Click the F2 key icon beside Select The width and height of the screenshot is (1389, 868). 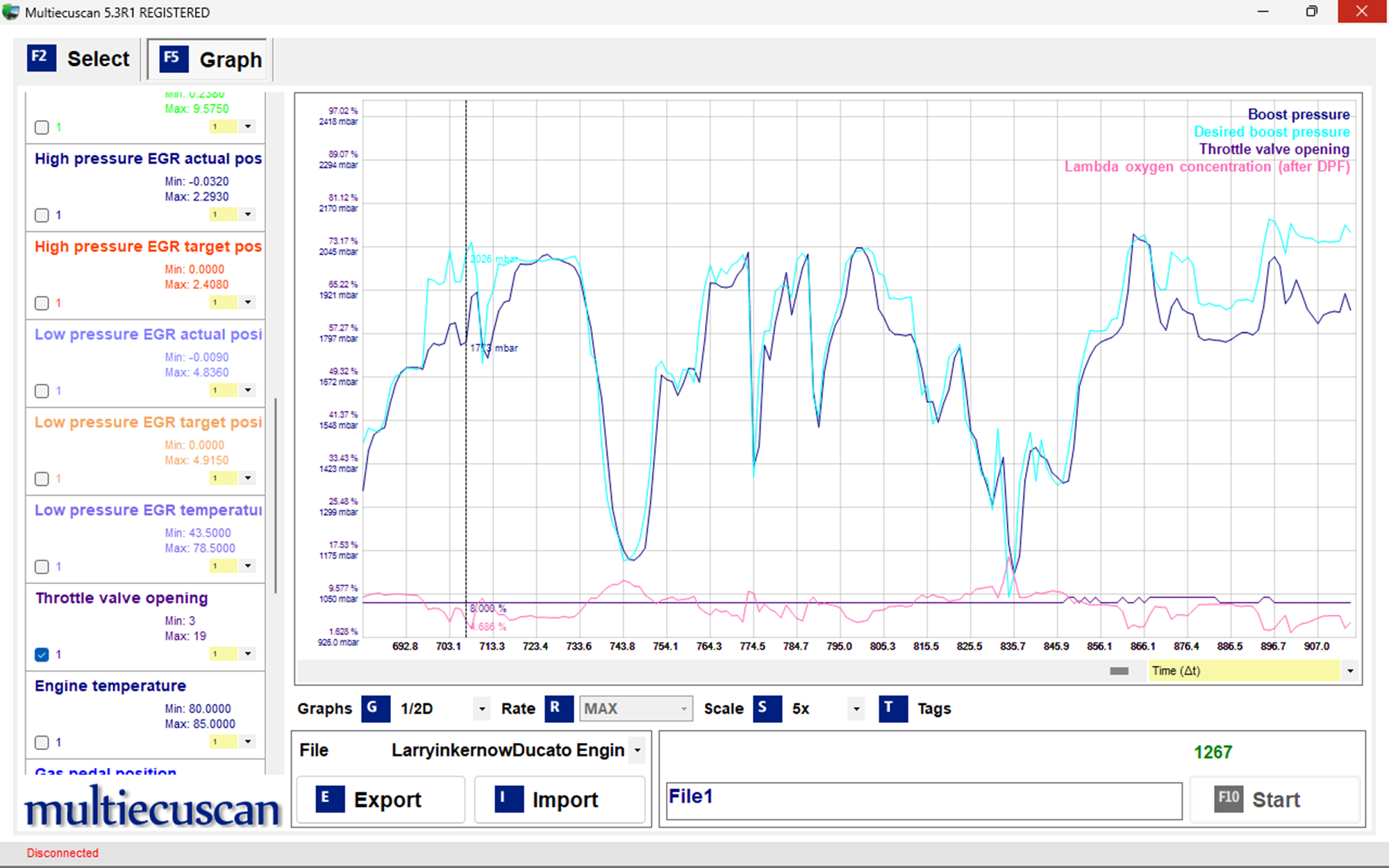click(41, 58)
